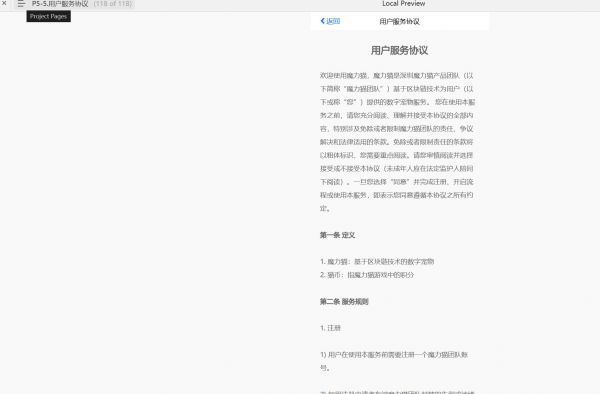Click the P5-5 用户服务协议 page title
The image size is (600, 394).
[x=60, y=4]
